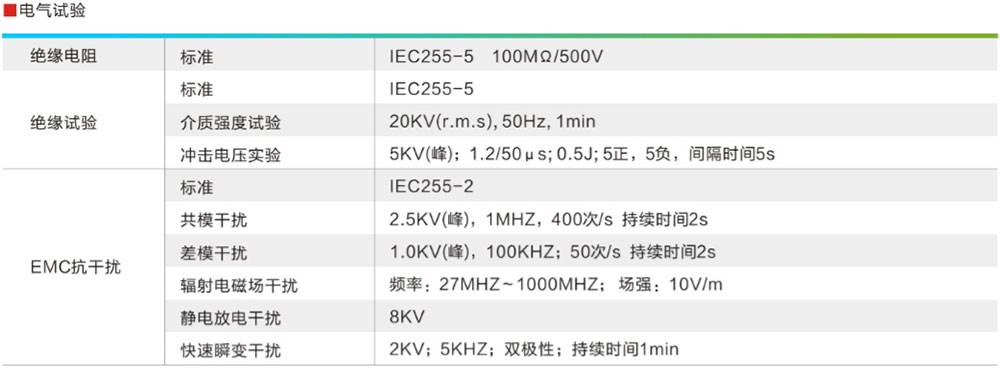Screen dimensions: 1000x373
Task: Click the 冲击电压实验 label cell
Action: 270,155
